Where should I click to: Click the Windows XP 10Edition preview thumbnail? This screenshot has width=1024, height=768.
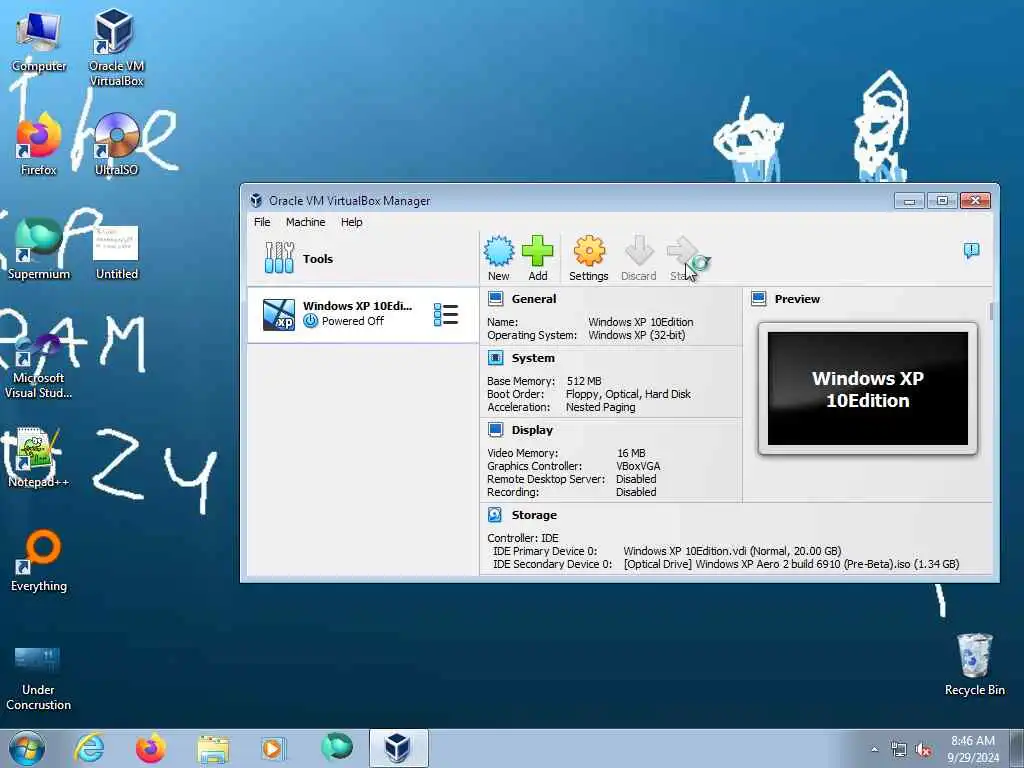click(x=867, y=389)
